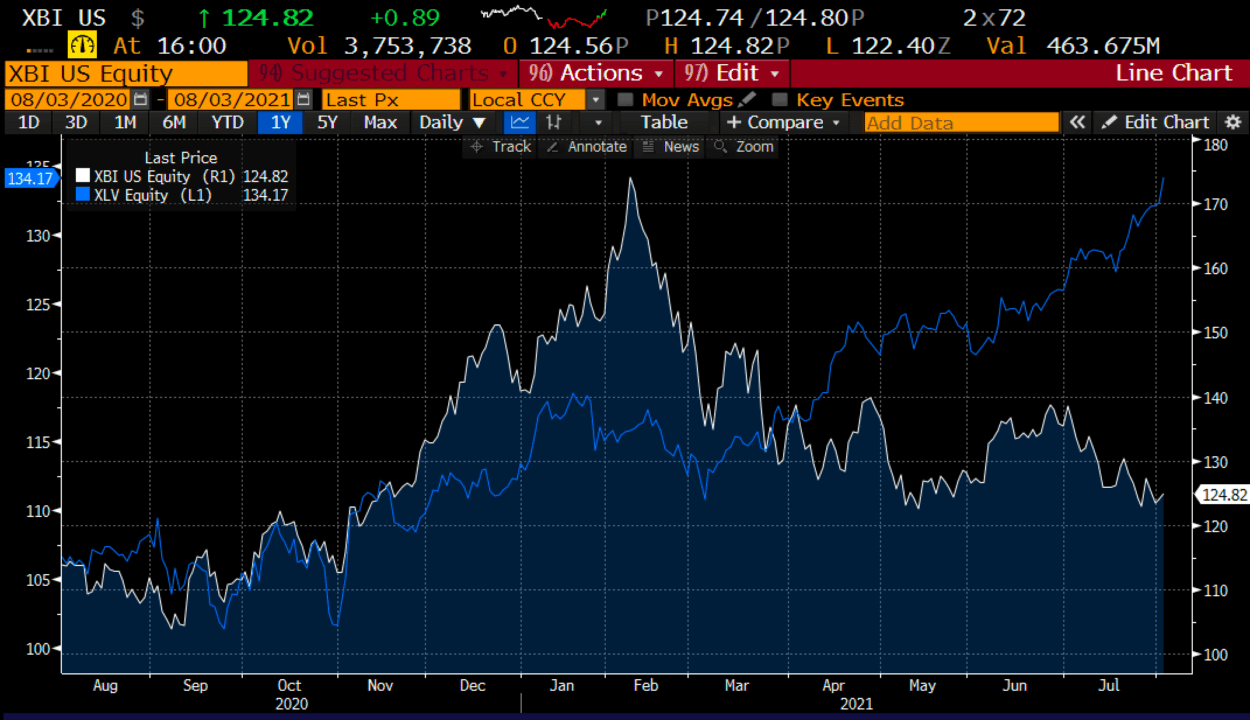The width and height of the screenshot is (1250, 720).
Task: Click the Line Chart title label
Action: [x=1174, y=73]
